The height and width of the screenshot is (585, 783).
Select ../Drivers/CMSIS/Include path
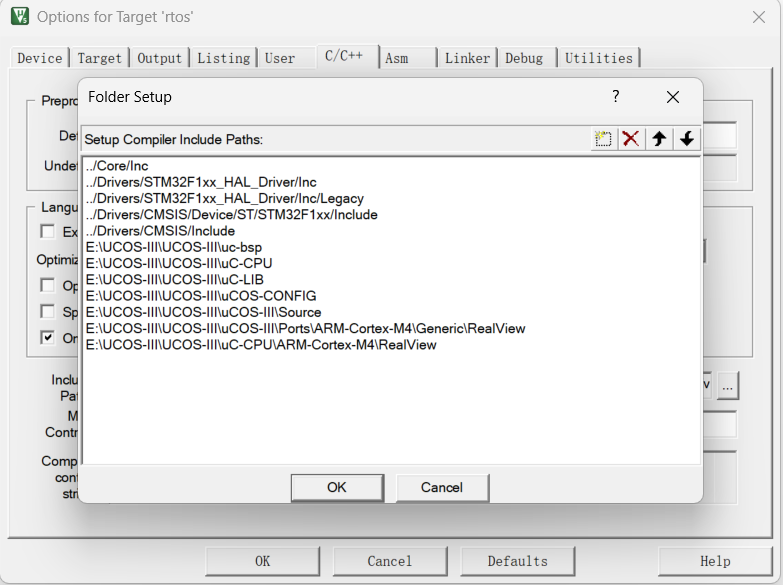[x=160, y=231]
